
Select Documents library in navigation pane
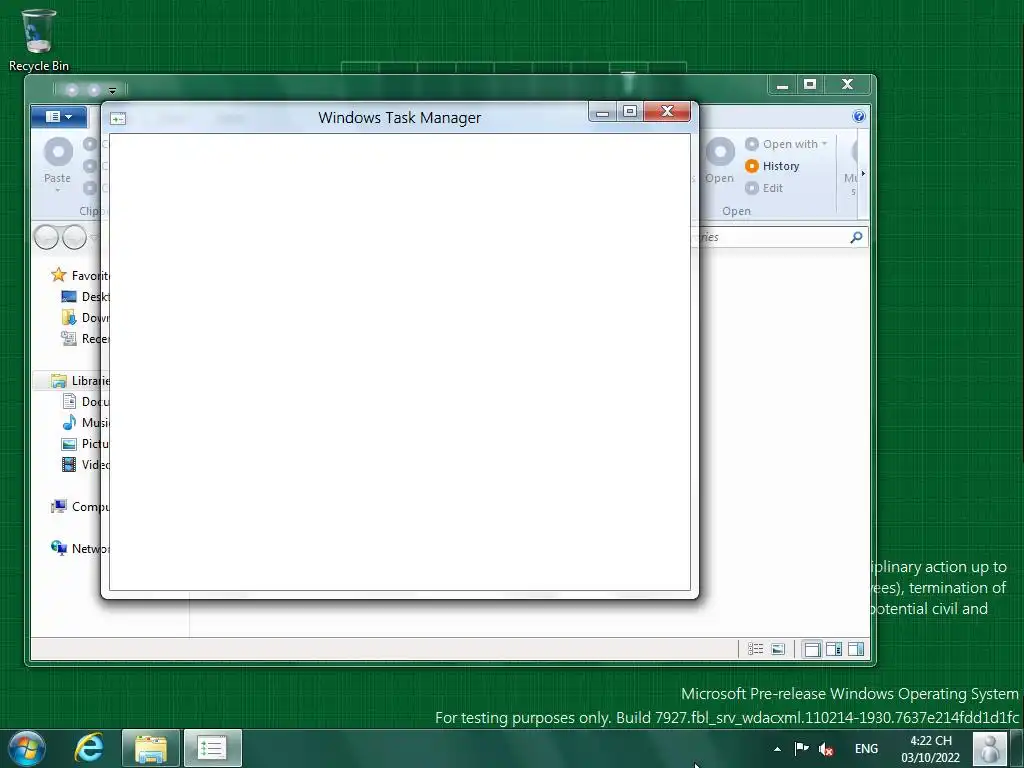coord(85,402)
